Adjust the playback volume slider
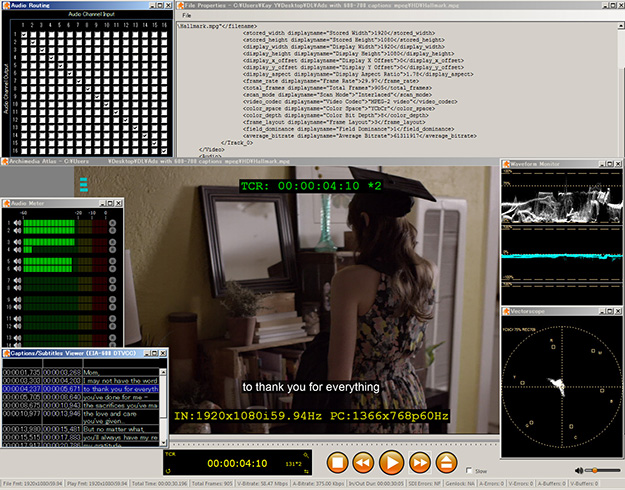The height and width of the screenshot is (490, 625). tap(596, 470)
